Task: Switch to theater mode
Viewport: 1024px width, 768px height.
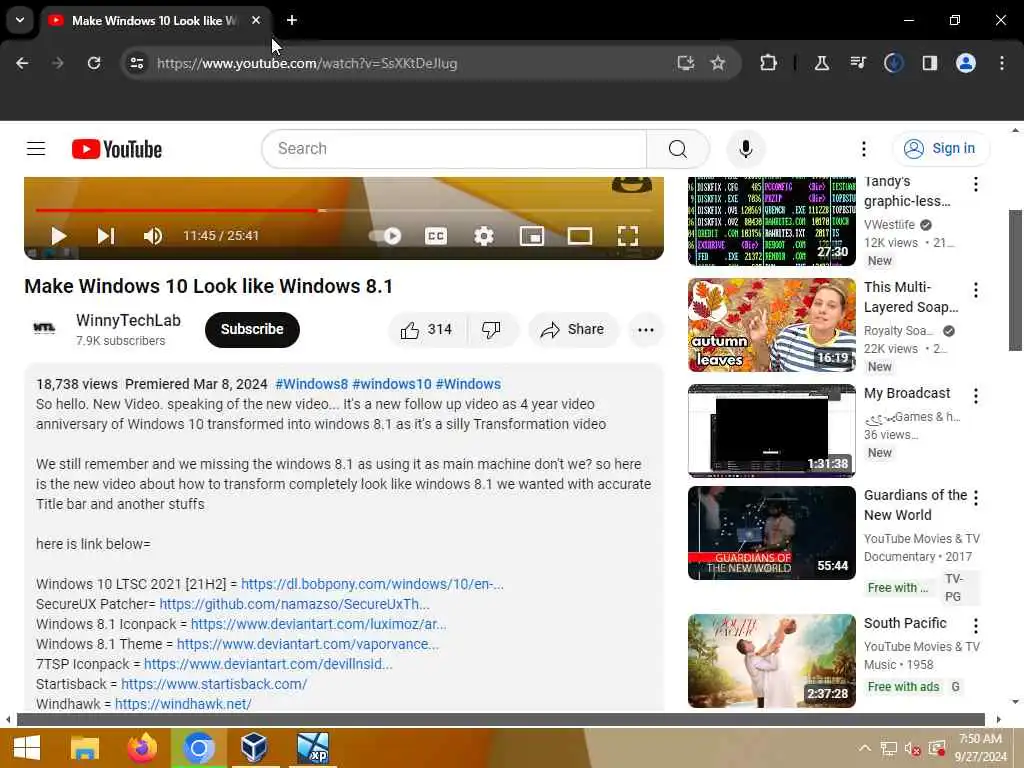Action: [580, 236]
